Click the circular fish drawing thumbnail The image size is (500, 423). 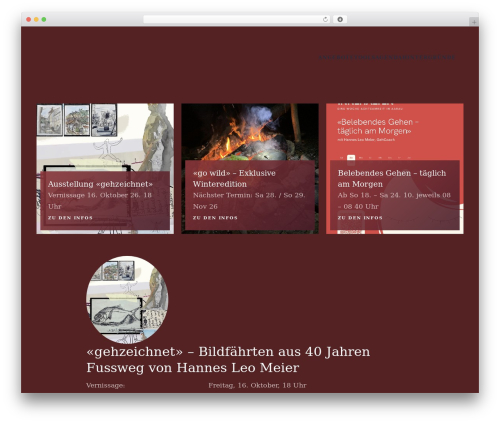[127, 300]
